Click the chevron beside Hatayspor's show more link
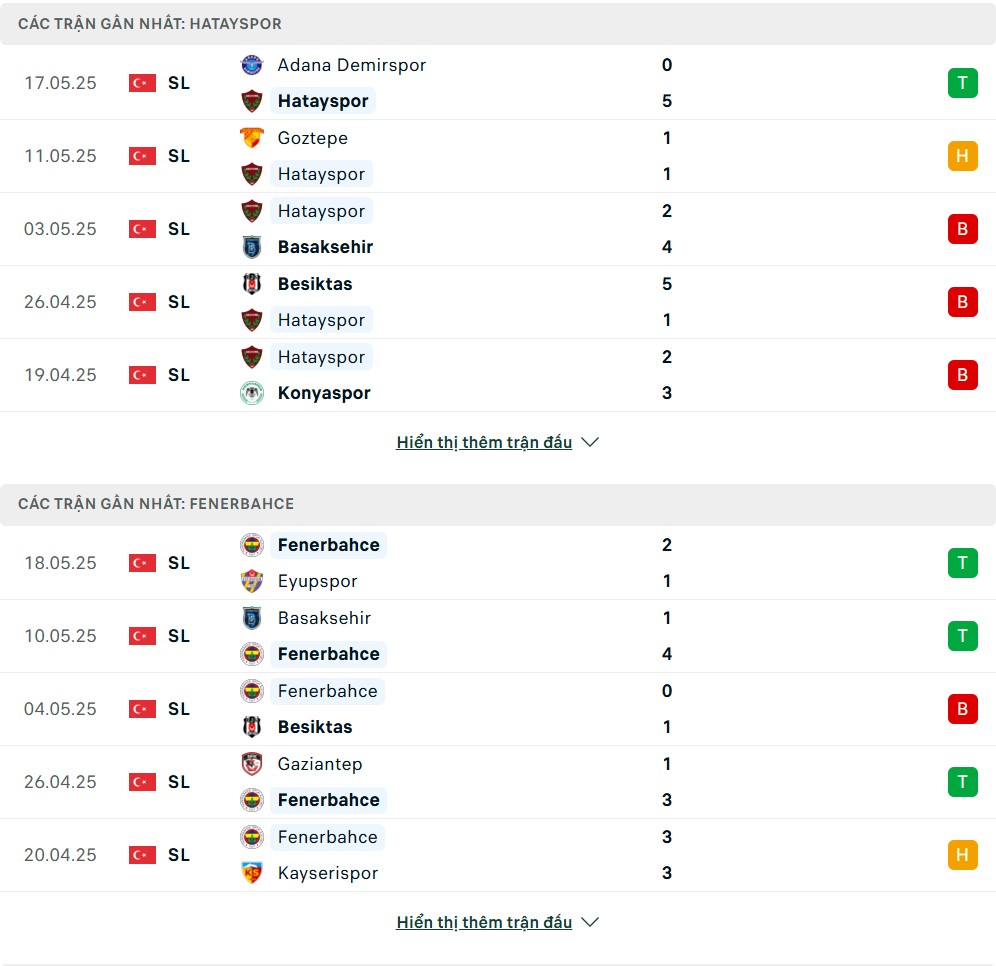Viewport: 996px width, 966px height. (590, 442)
